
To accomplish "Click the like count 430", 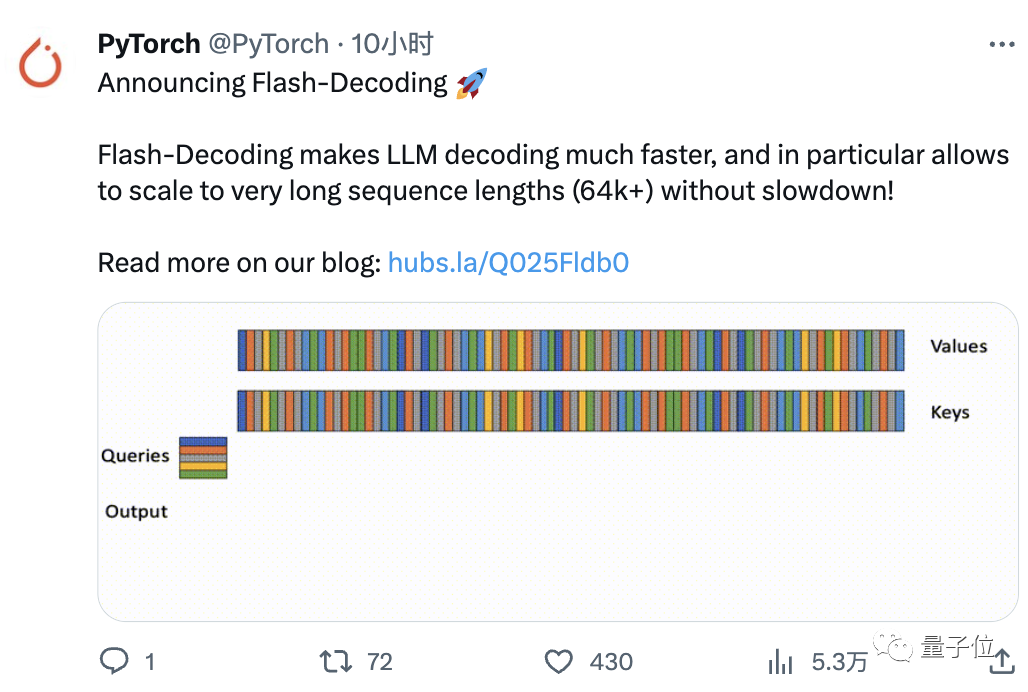I will pos(611,662).
